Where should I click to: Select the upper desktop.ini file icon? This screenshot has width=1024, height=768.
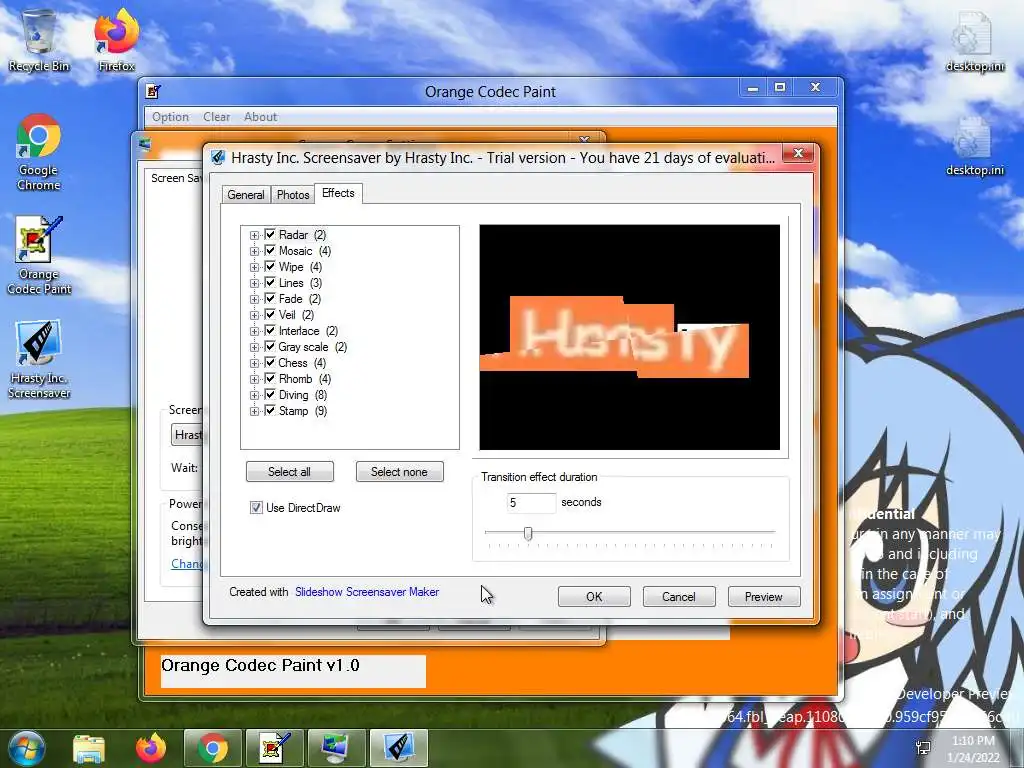(974, 40)
